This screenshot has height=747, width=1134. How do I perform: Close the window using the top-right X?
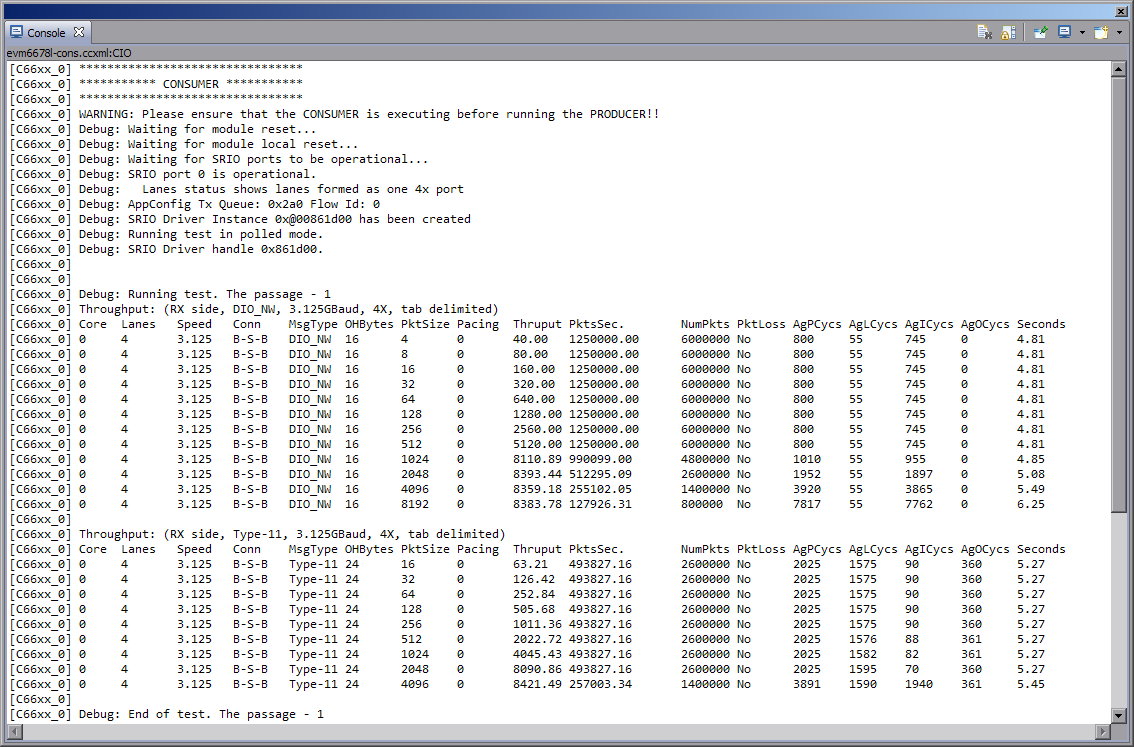click(1121, 11)
